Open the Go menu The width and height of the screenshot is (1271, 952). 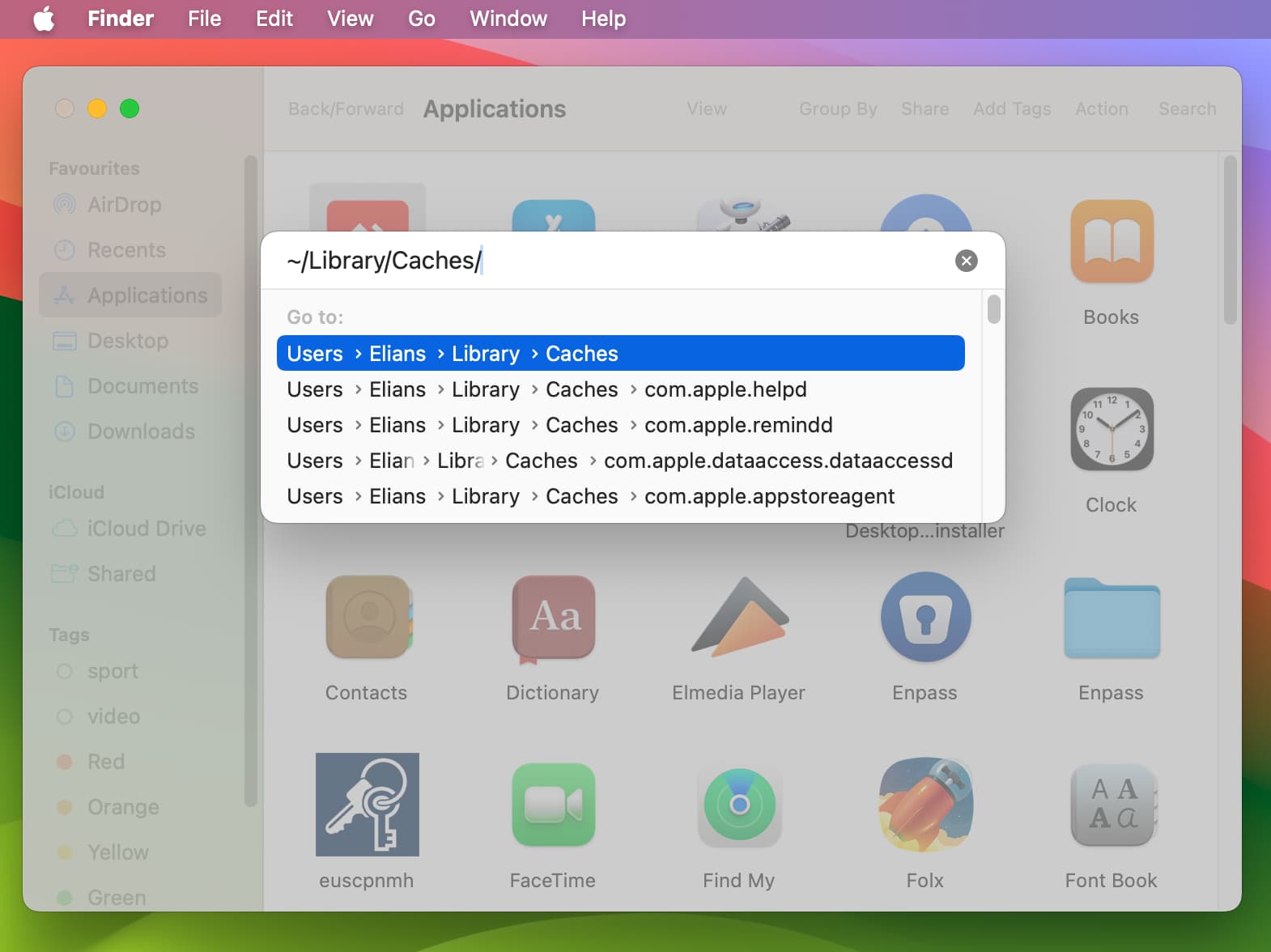pos(422,19)
